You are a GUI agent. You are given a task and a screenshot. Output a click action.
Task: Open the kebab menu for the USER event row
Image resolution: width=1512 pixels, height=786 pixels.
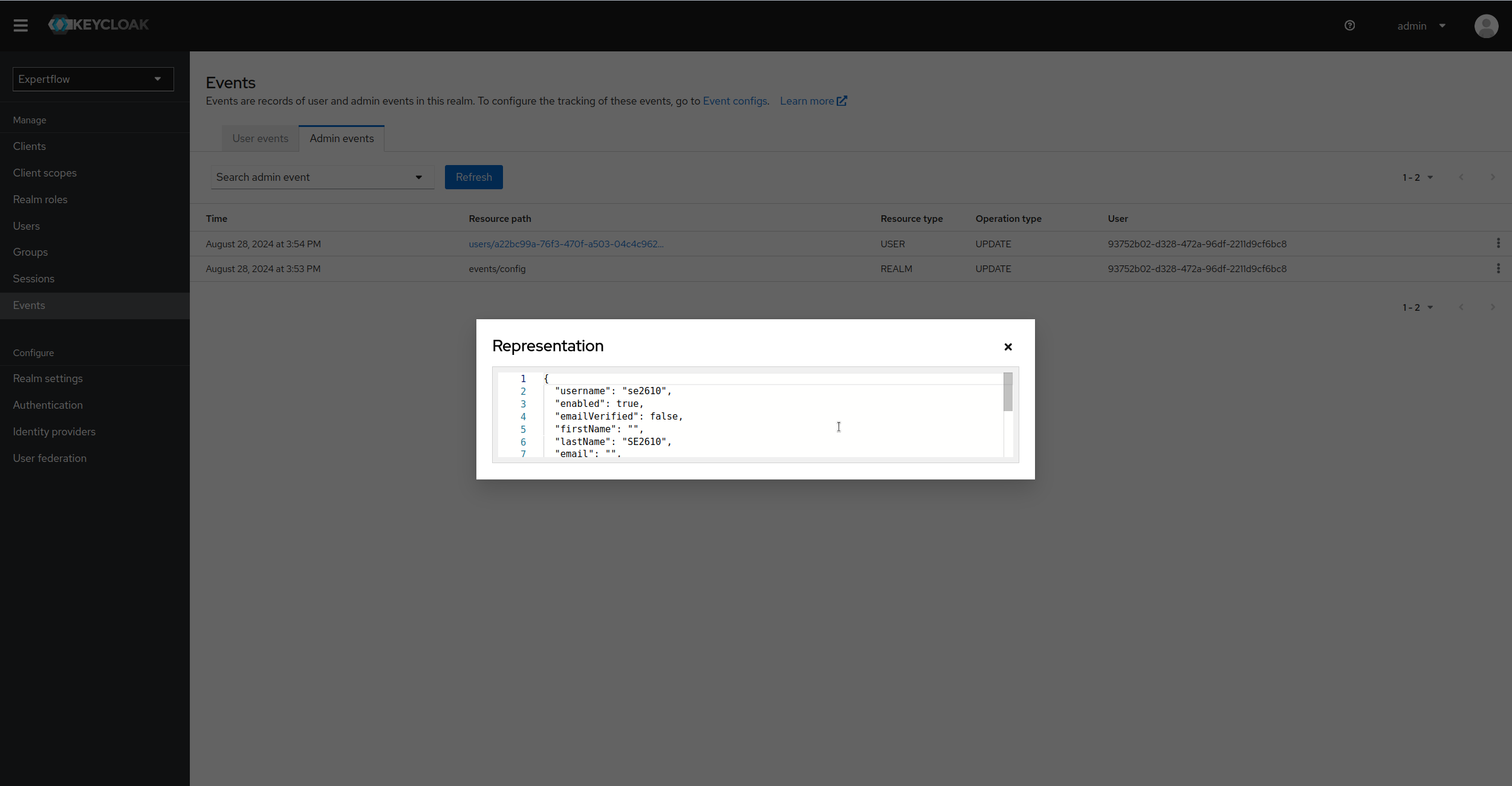click(1499, 244)
